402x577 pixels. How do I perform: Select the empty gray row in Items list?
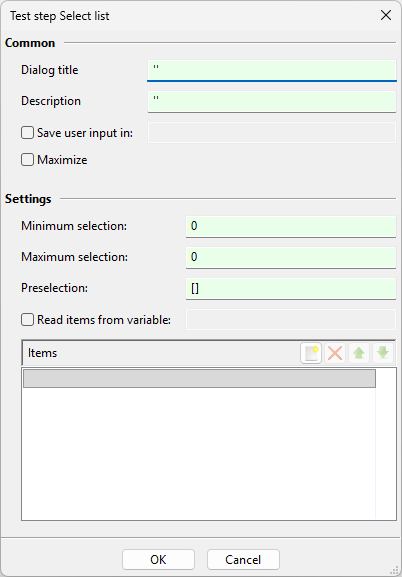click(199, 378)
